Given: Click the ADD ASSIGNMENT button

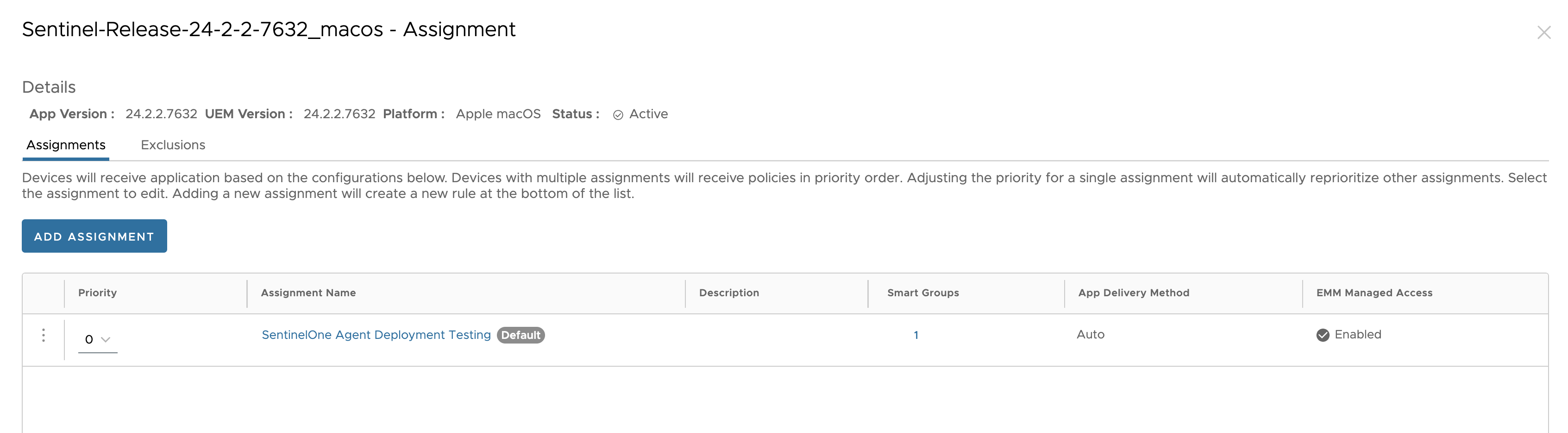Looking at the screenshot, I should pos(94,236).
